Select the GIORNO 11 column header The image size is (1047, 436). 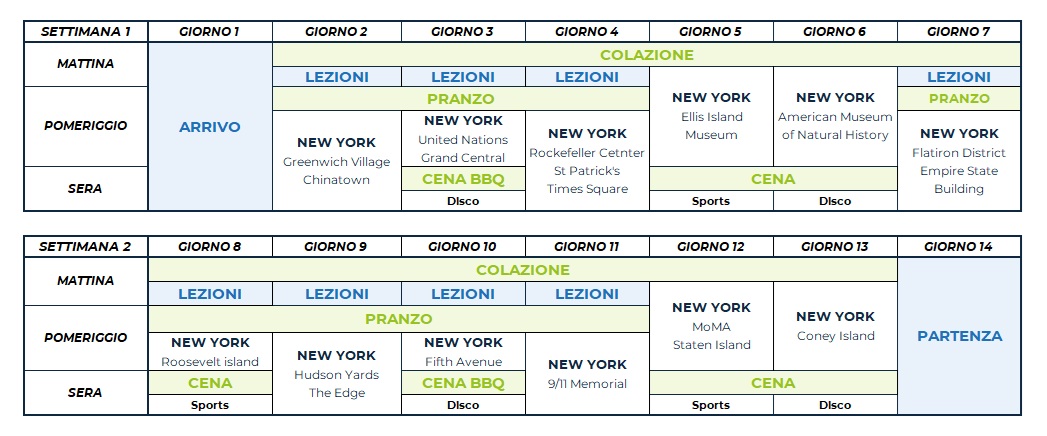[586, 246]
